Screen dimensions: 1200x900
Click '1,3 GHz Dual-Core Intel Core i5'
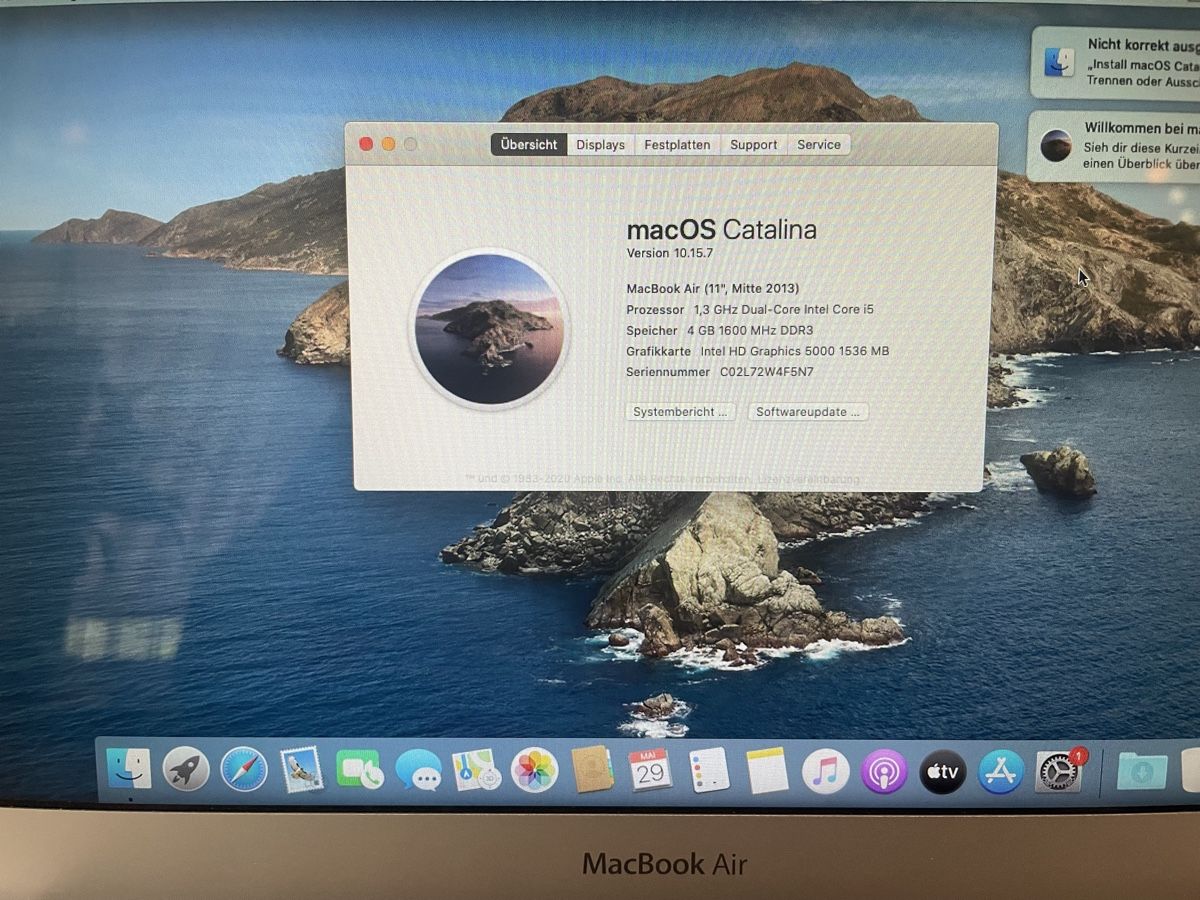[784, 310]
